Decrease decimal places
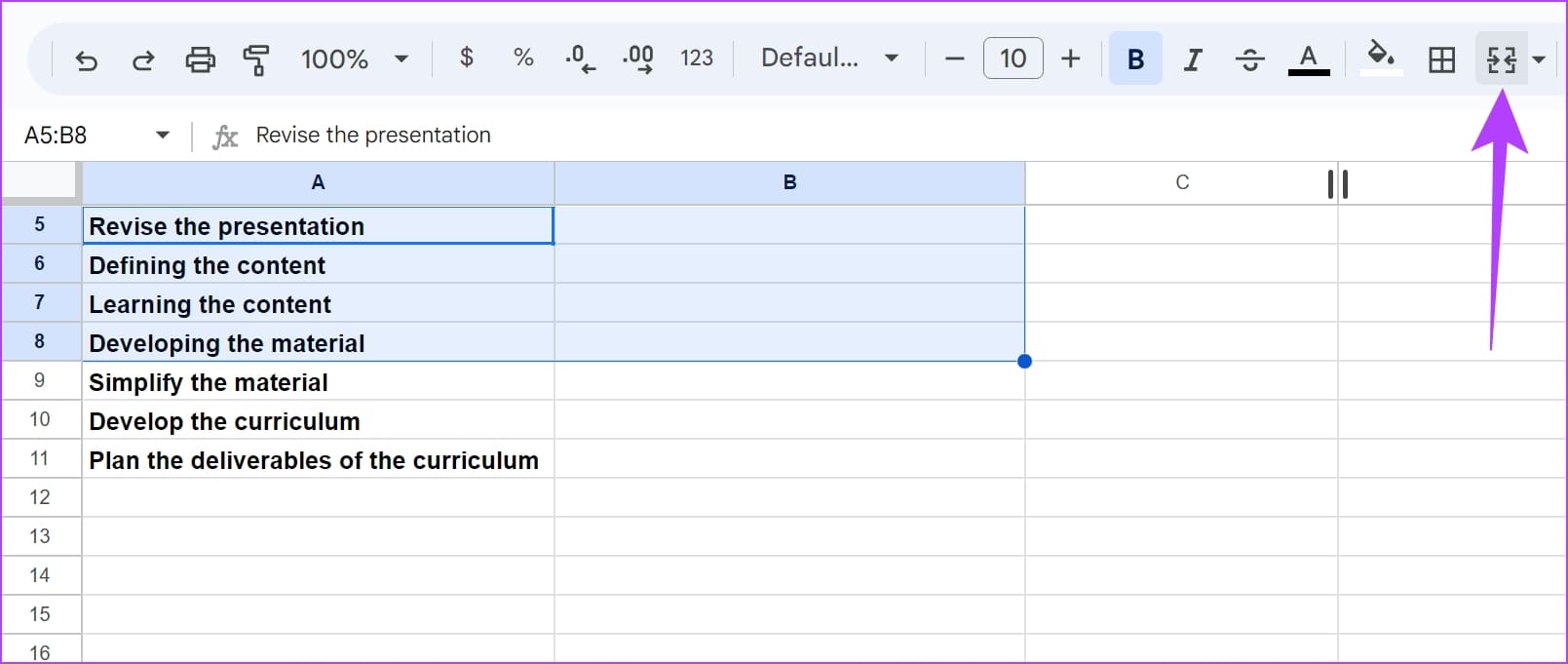 [x=580, y=59]
